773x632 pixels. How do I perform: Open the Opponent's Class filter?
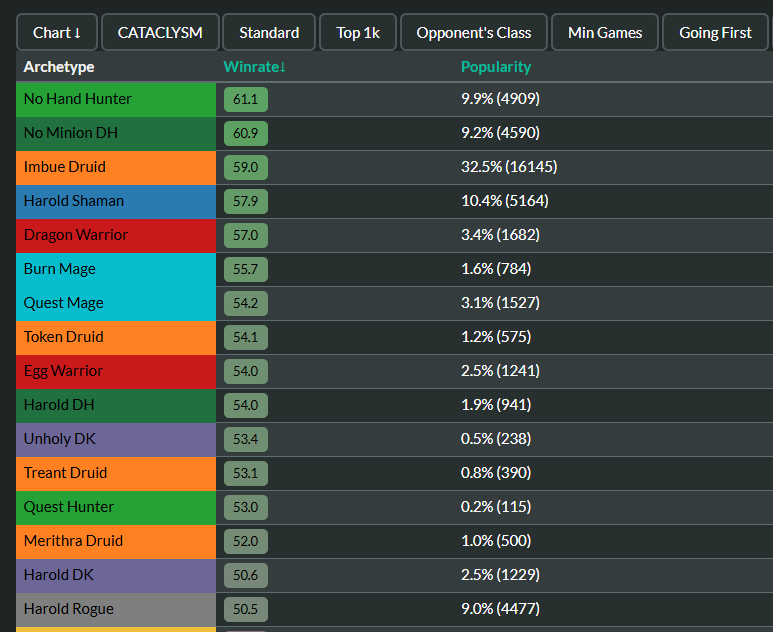(x=474, y=33)
